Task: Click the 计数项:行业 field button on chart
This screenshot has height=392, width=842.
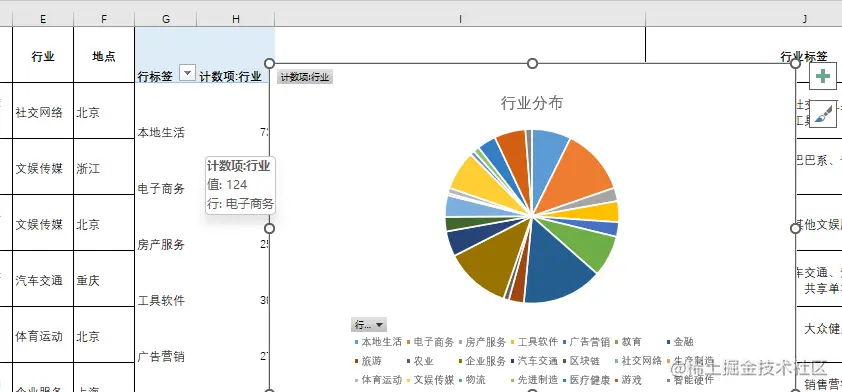Action: pos(305,77)
